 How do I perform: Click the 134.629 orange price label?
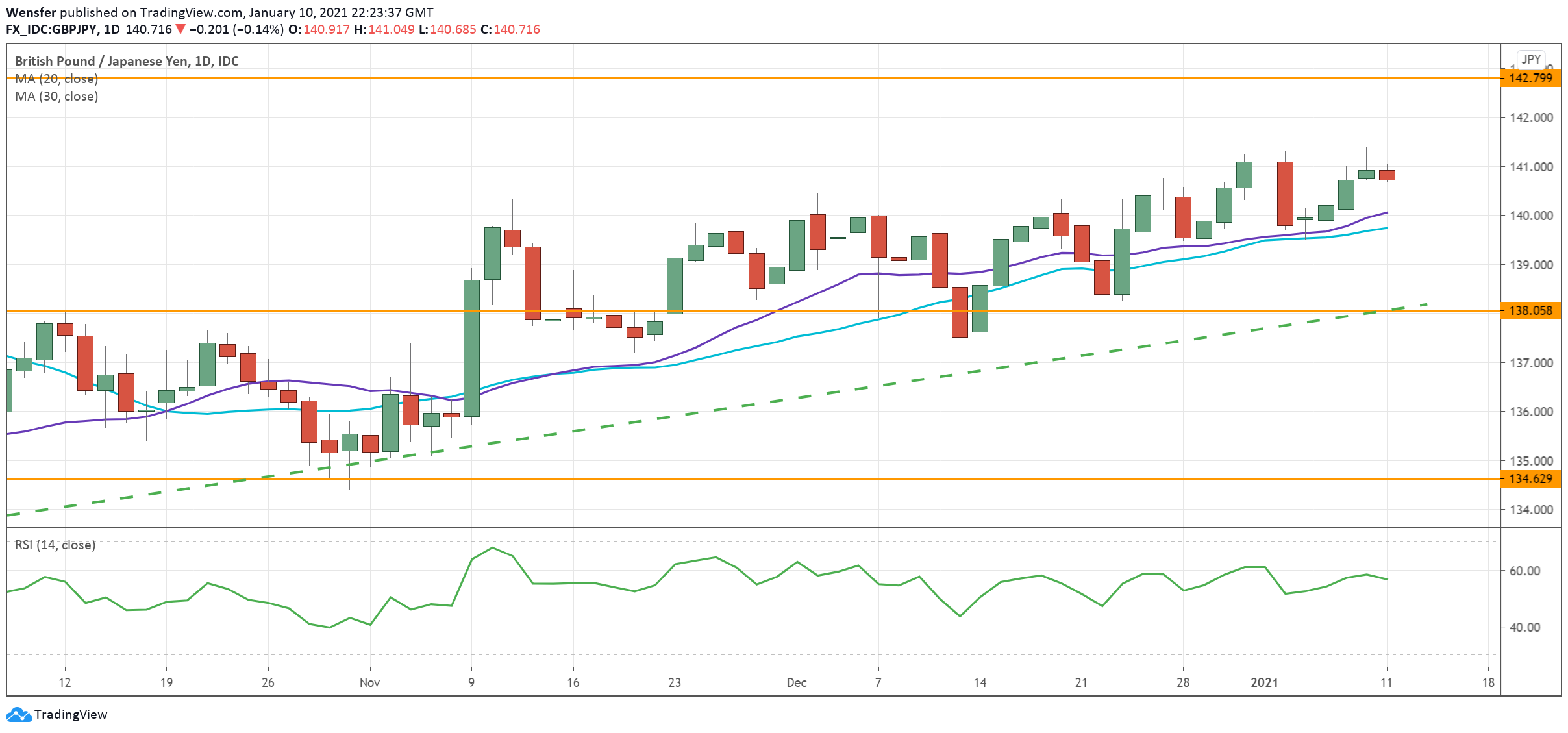(1530, 478)
